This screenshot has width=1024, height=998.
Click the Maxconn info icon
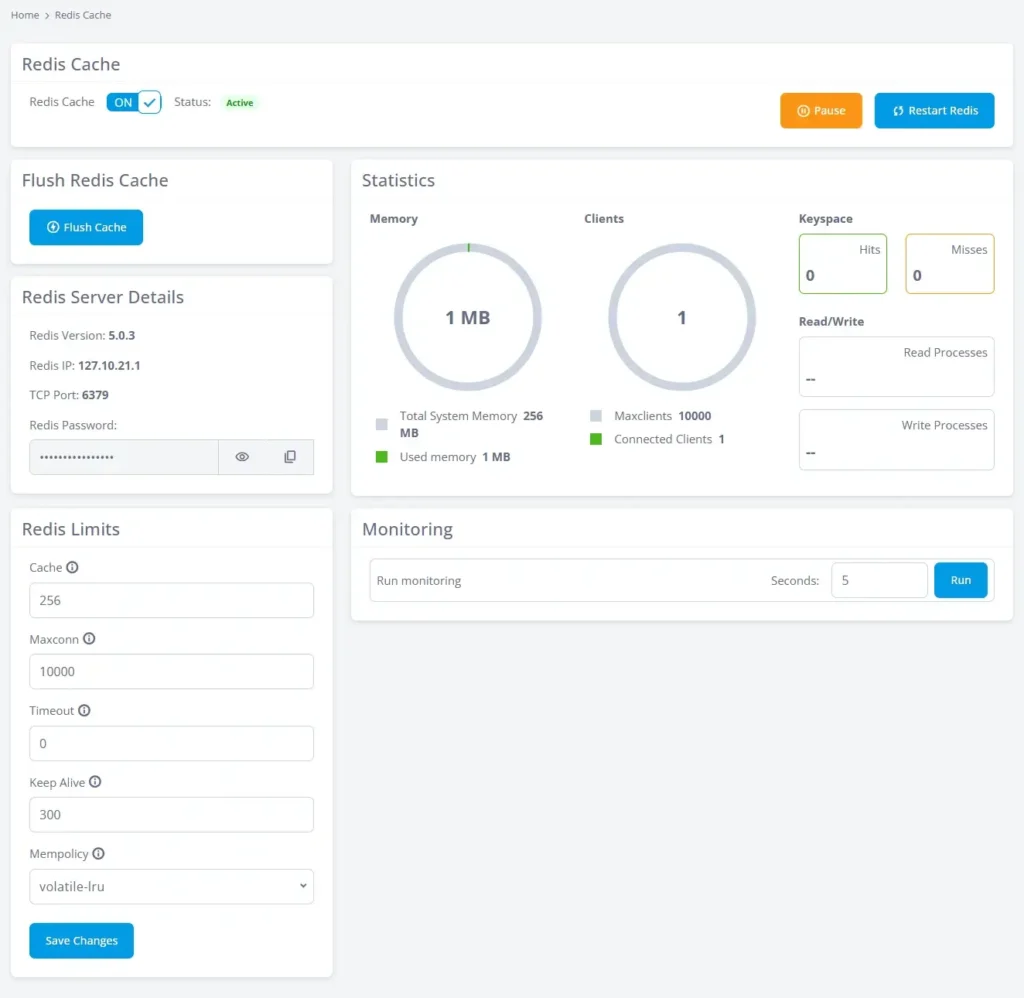point(88,639)
